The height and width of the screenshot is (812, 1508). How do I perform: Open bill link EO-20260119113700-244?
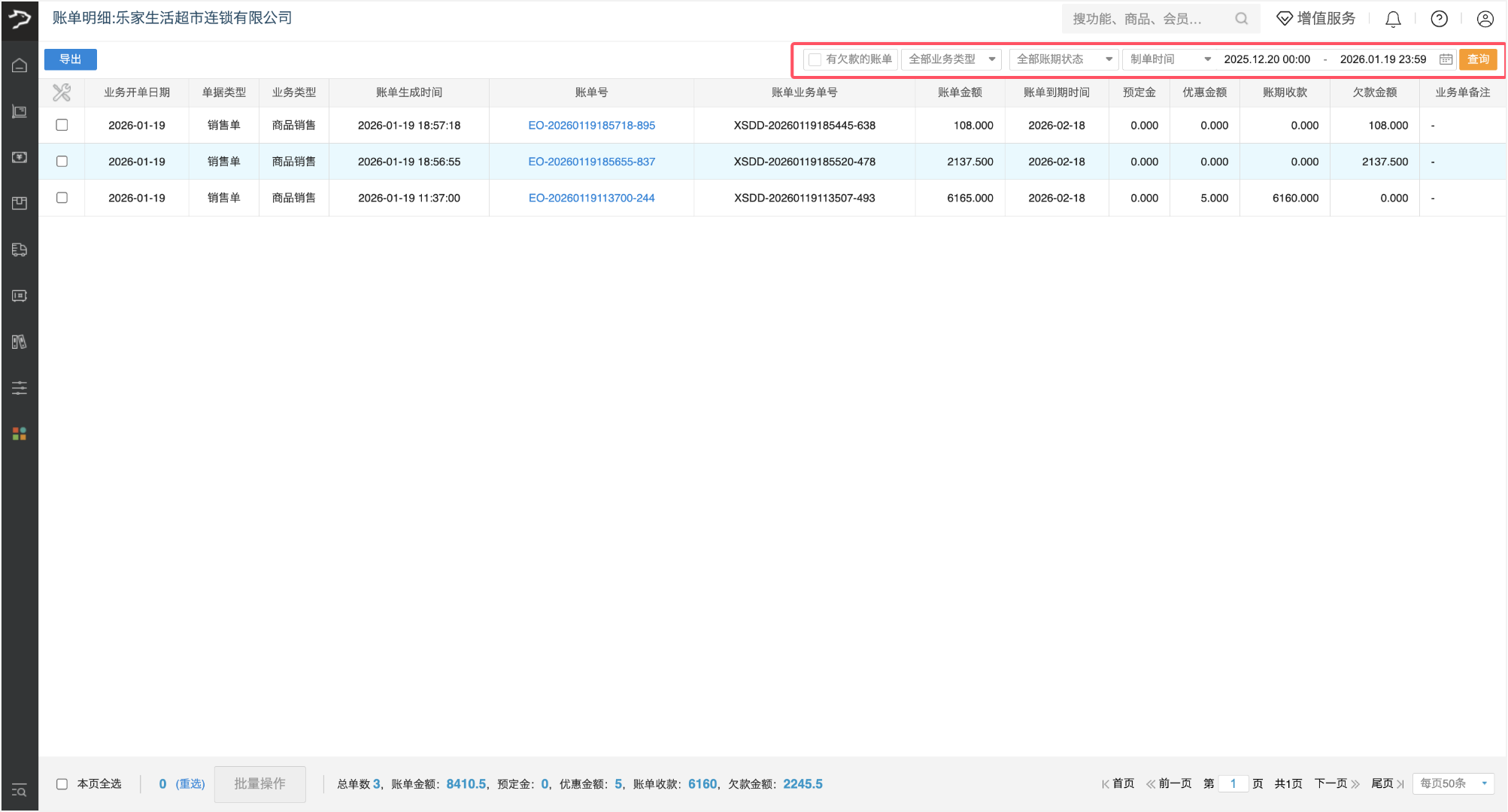(x=591, y=198)
